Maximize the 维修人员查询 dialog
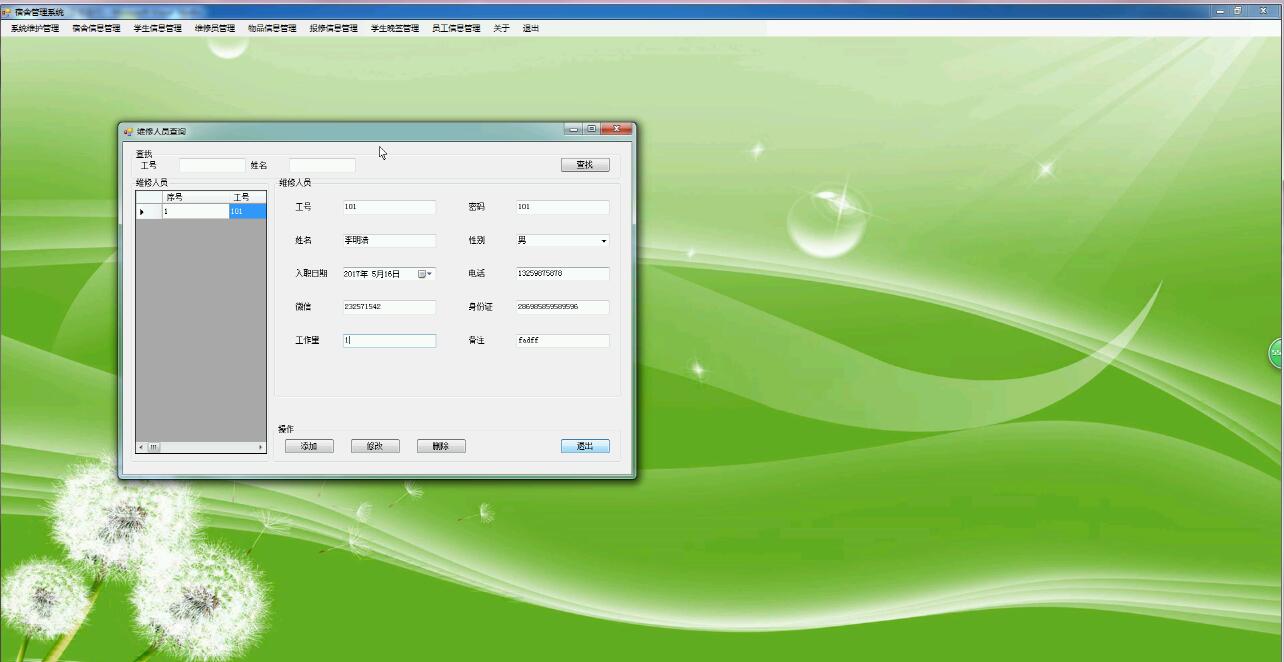This screenshot has height=662, width=1284. 591,129
